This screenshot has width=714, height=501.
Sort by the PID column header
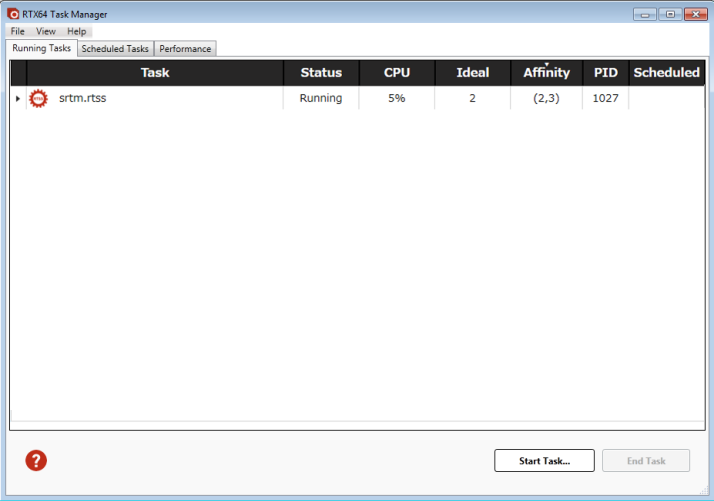coord(606,72)
